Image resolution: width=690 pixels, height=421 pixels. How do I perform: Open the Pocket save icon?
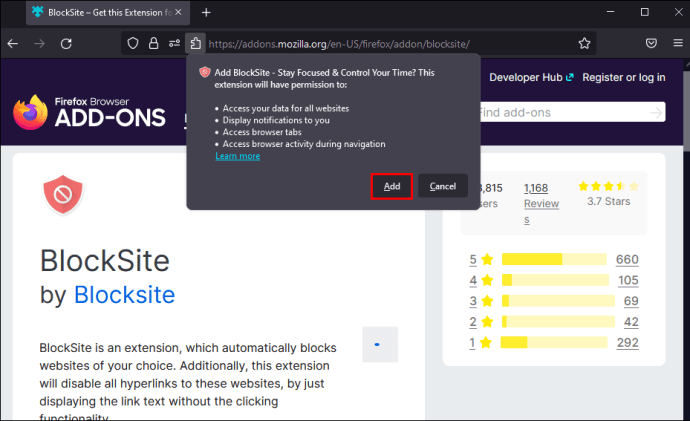(x=651, y=43)
